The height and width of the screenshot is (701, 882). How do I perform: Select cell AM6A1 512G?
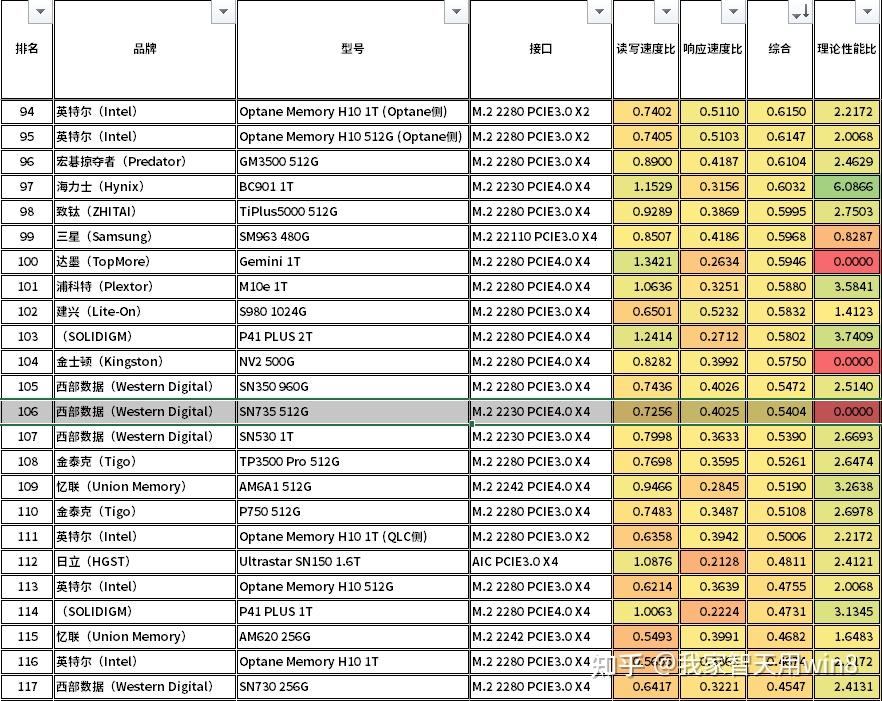tap(353, 486)
